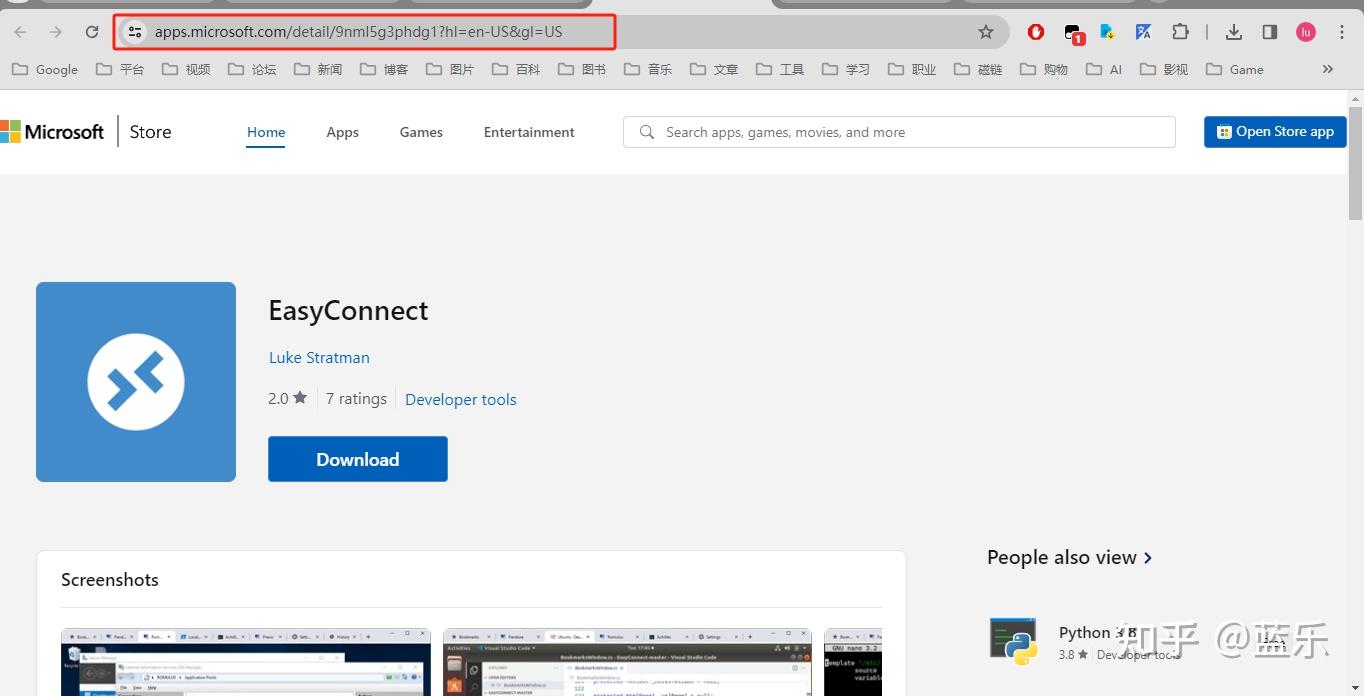1364x696 pixels.
Task: Click the store search input field
Action: point(898,131)
